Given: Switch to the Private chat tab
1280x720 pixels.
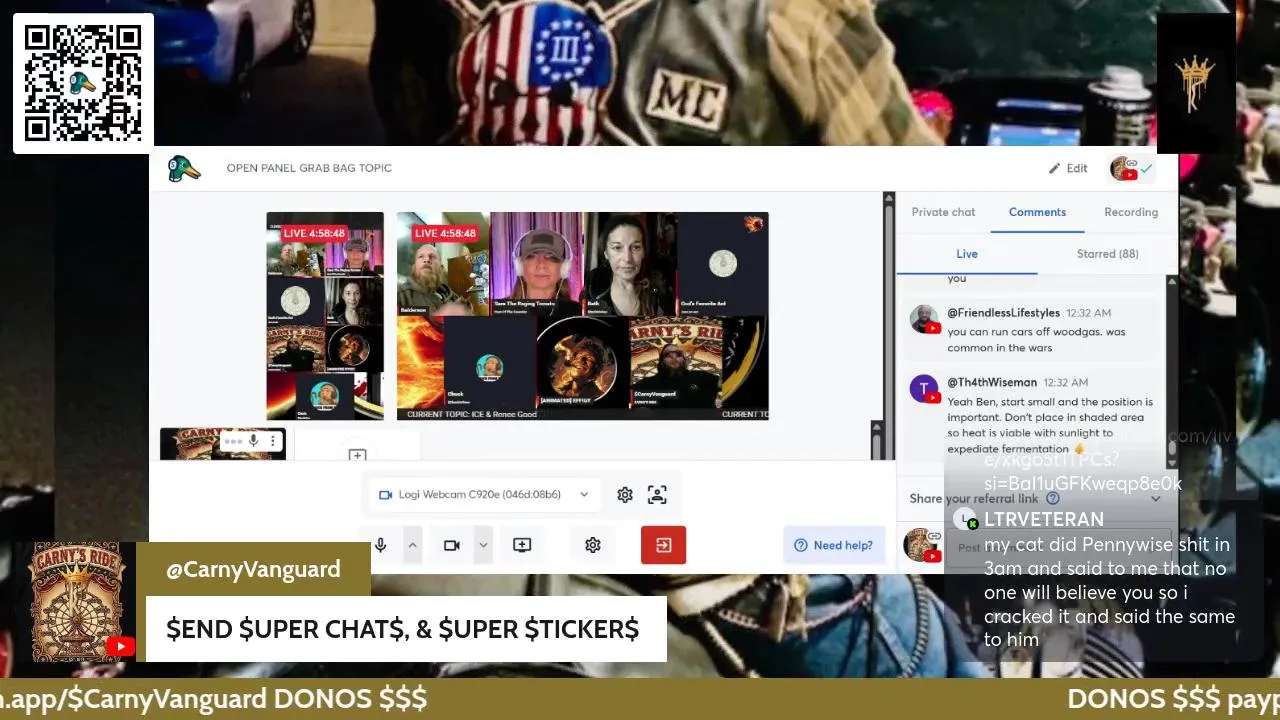Looking at the screenshot, I should pyautogui.click(x=943, y=212).
